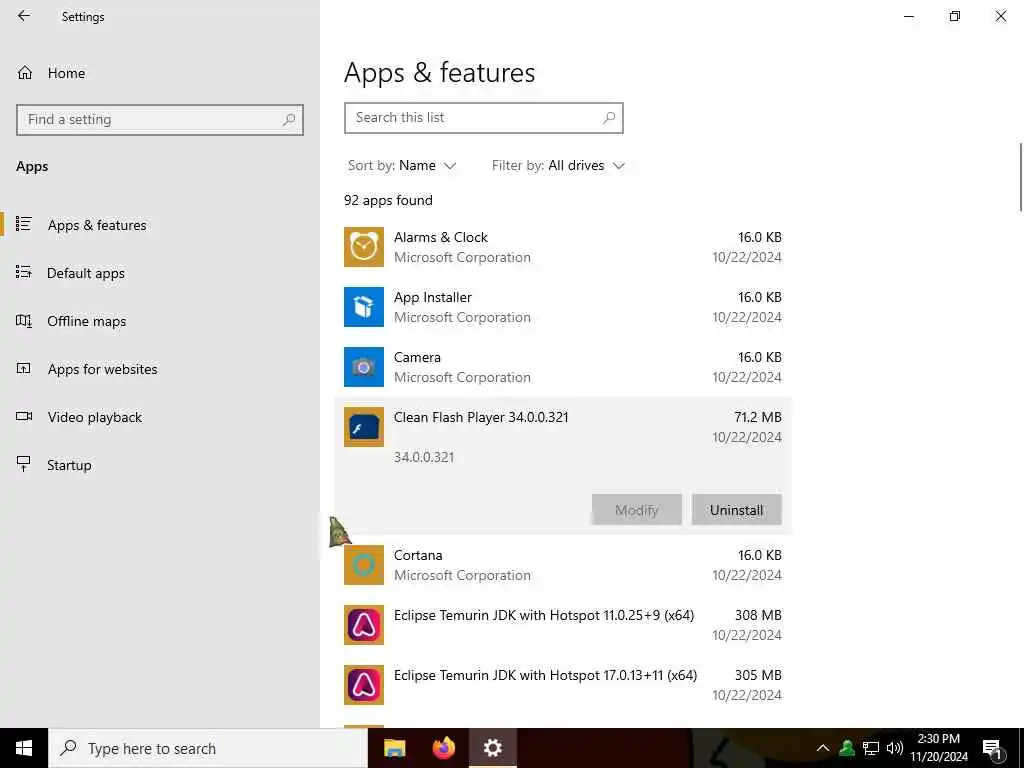Click the green user icon in system tray
Screen dimensions: 1024x768
pyautogui.click(x=847, y=748)
